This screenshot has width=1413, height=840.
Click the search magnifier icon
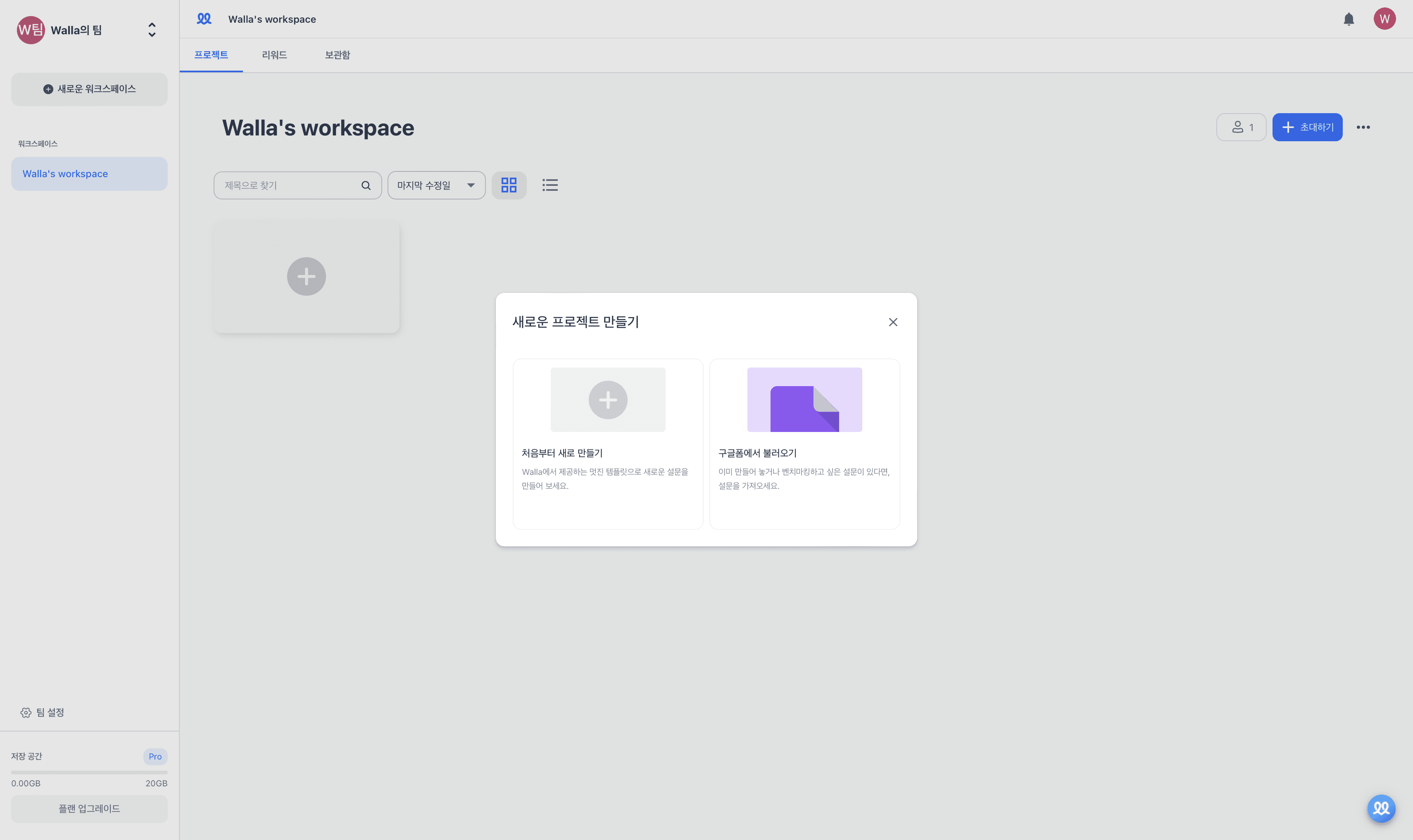point(366,185)
